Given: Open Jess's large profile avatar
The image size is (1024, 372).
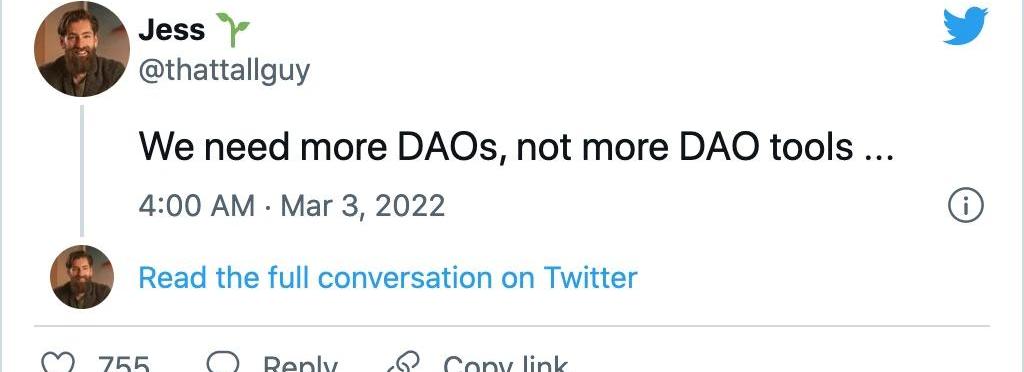Looking at the screenshot, I should tap(82, 49).
